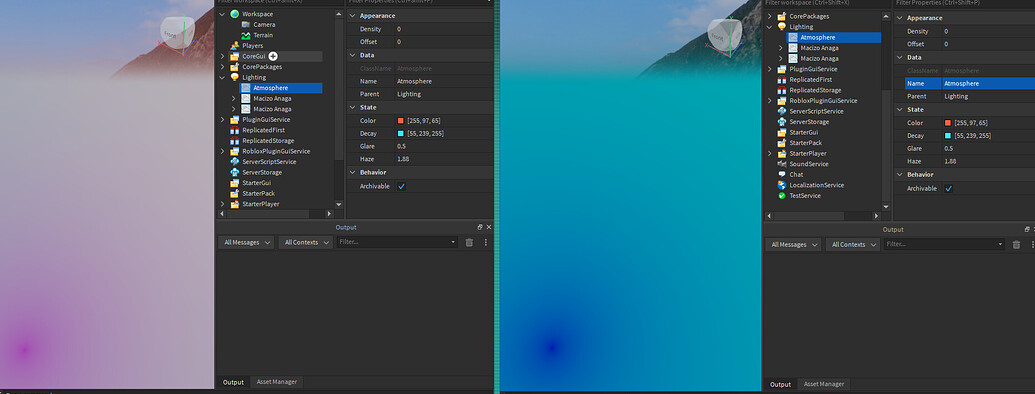Toggle Archivable checkbox in teal-fog window
Image resolution: width=1035 pixels, height=394 pixels.
coord(949,188)
